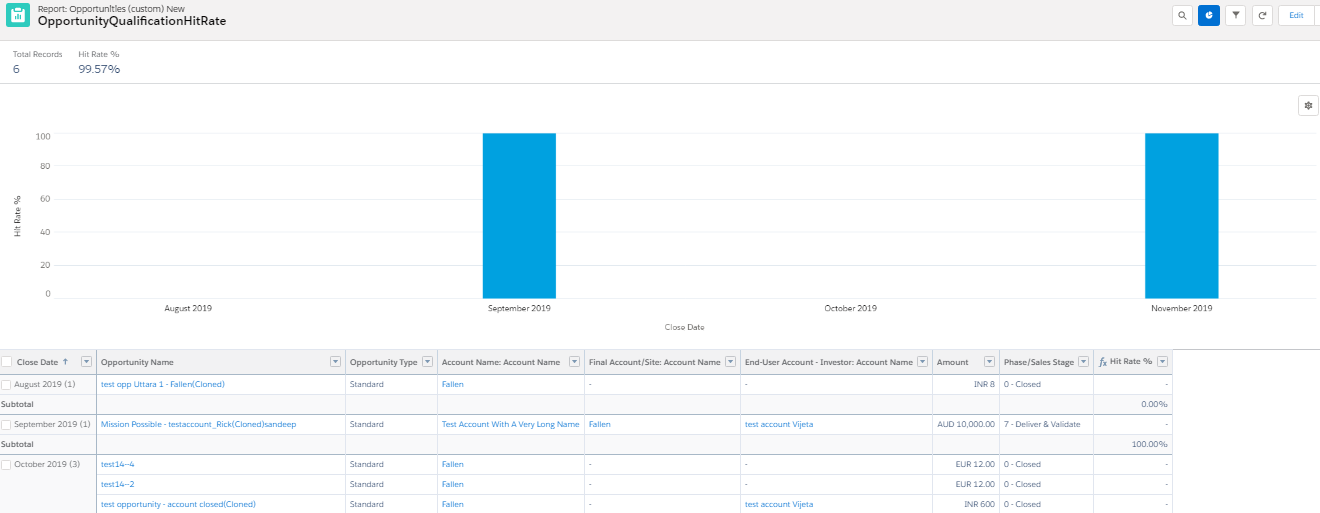Screen dimensions: 1320x513
Task: Click the Phase/Sales Stage column header text
Action: click(1038, 362)
